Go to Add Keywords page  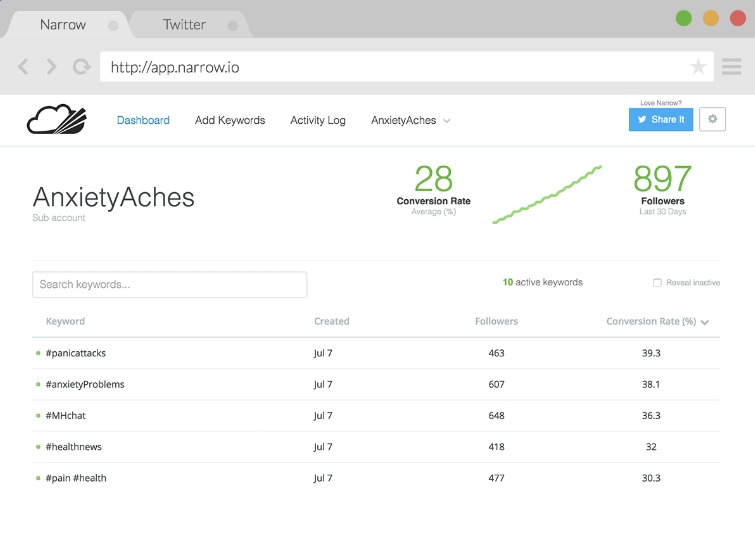coord(230,120)
